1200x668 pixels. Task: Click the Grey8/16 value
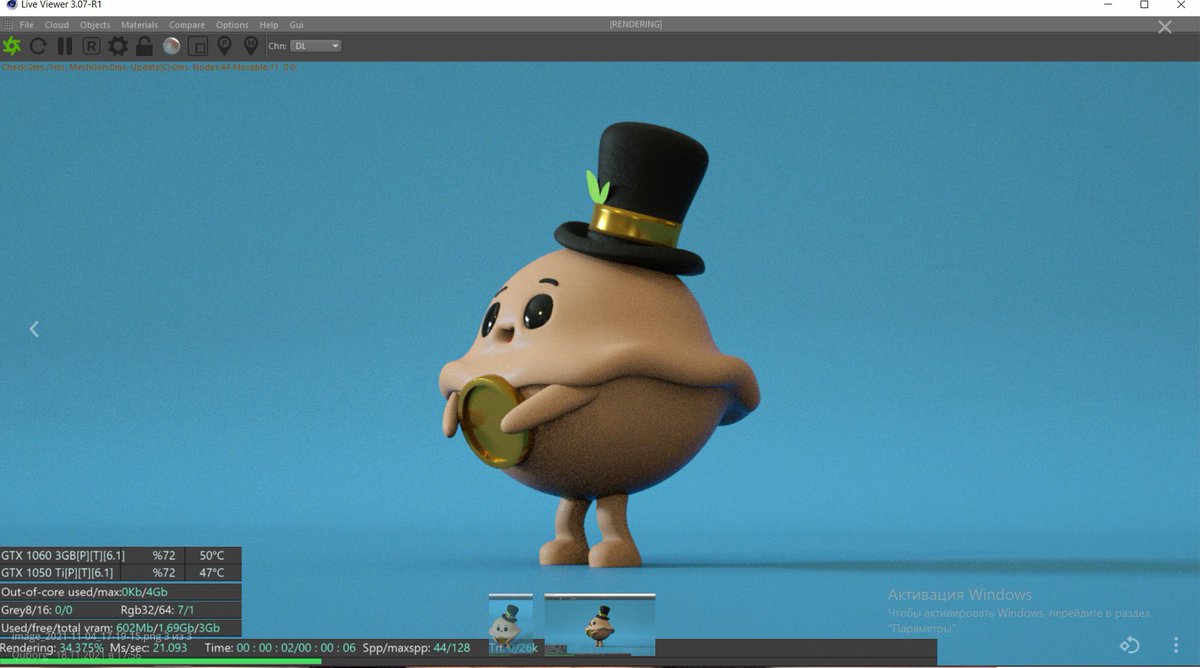[x=63, y=610]
